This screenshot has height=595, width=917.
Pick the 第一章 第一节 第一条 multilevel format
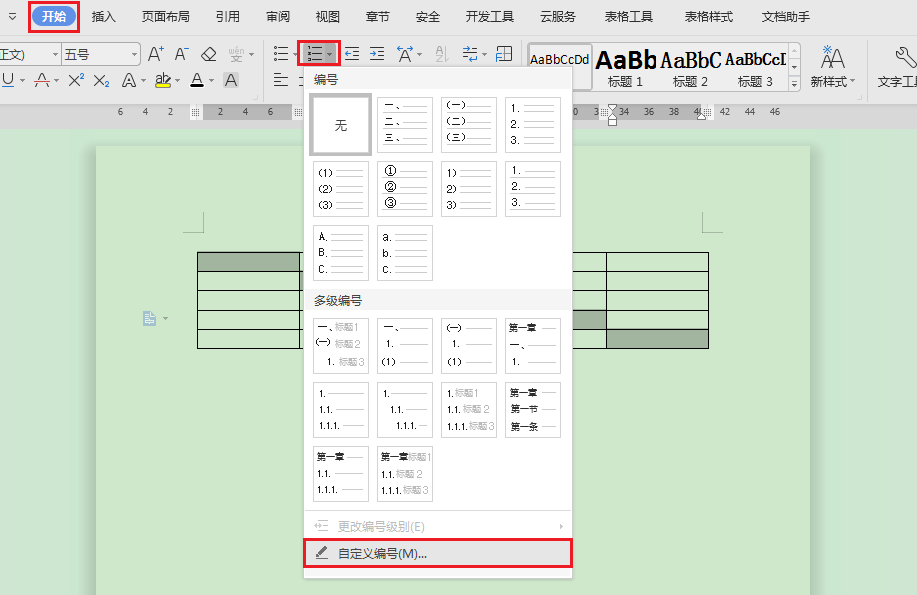(x=533, y=410)
